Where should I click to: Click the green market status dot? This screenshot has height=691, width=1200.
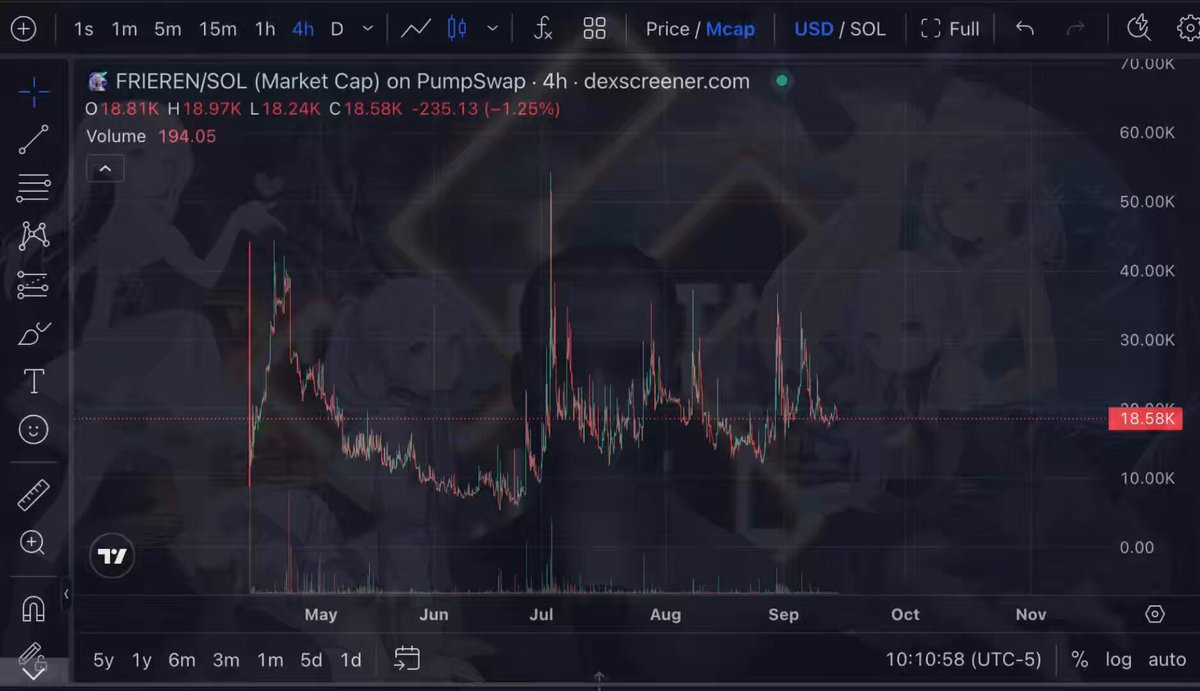click(x=781, y=80)
